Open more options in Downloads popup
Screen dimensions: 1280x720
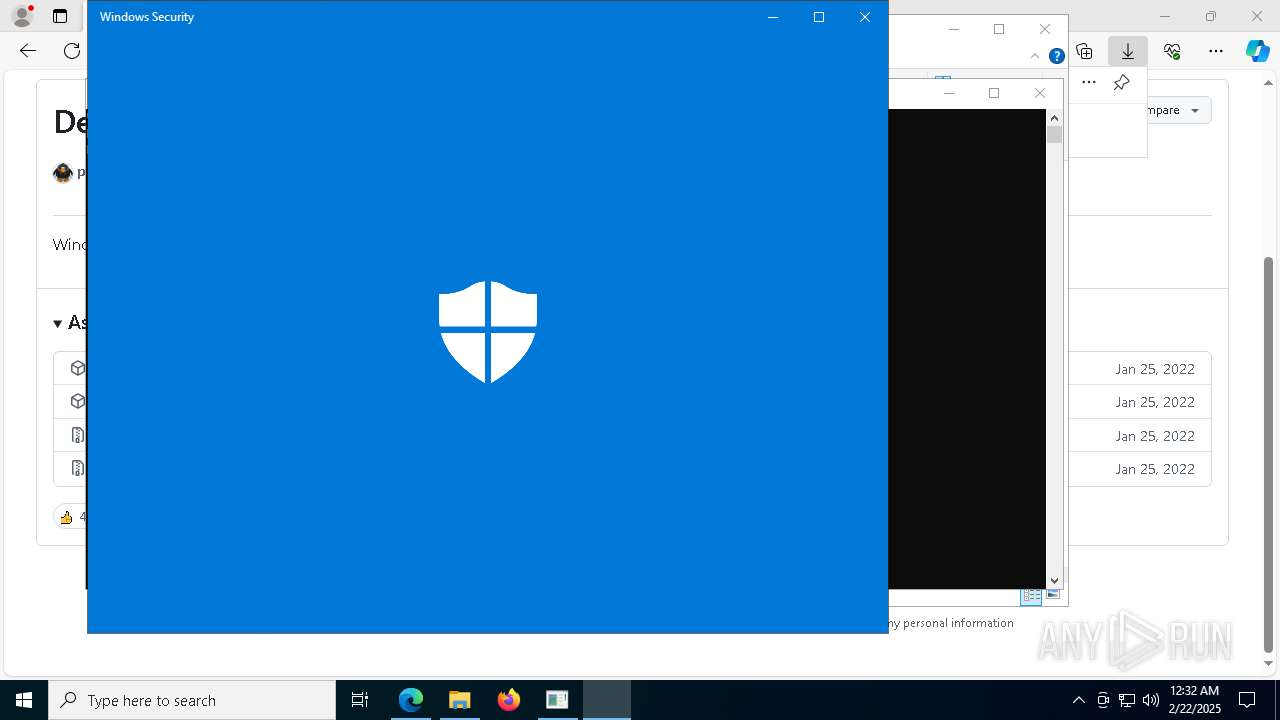coord(1089,82)
